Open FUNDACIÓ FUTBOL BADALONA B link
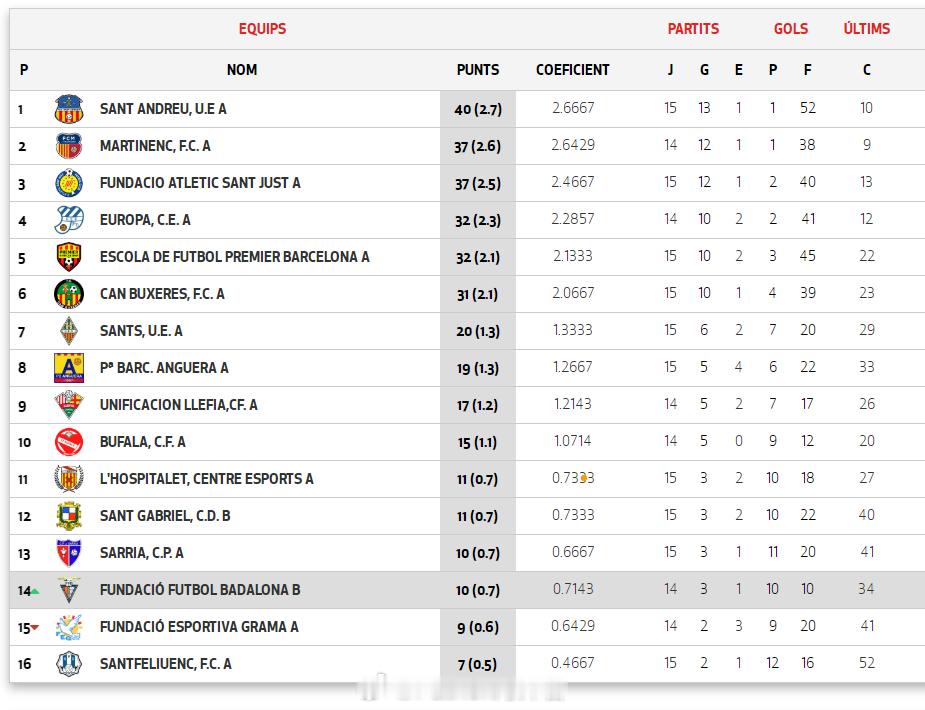 click(200, 590)
